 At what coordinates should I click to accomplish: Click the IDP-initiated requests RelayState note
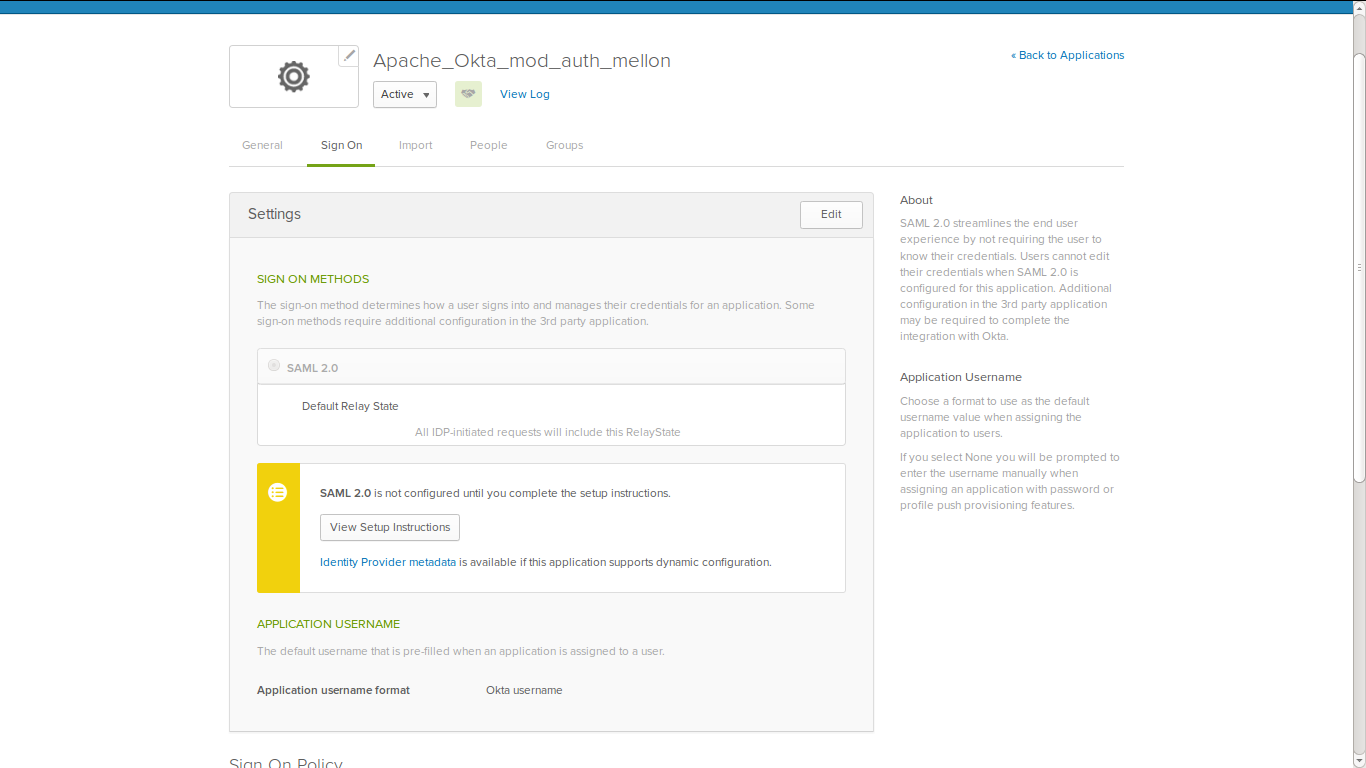click(548, 432)
